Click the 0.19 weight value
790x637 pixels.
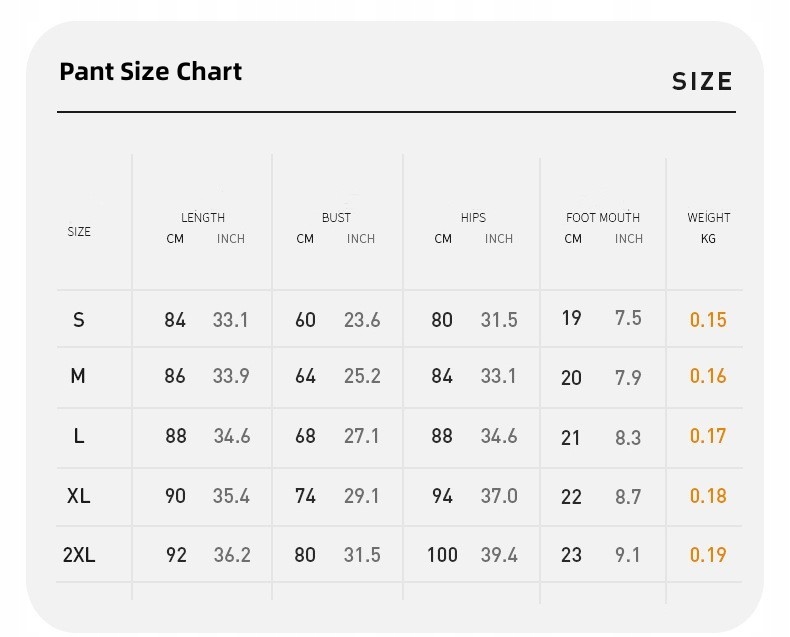point(708,555)
